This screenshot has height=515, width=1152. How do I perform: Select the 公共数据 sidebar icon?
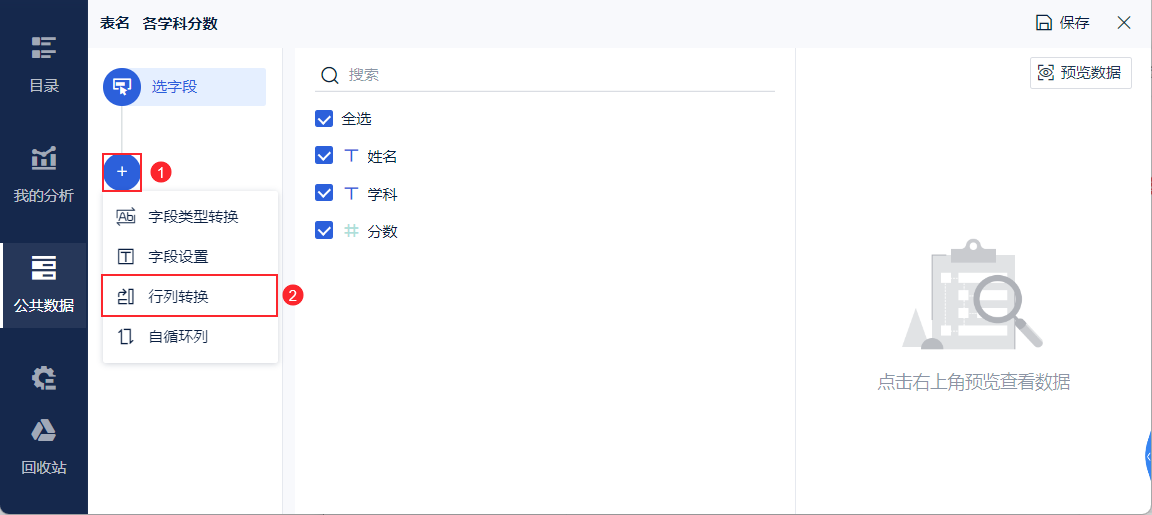click(x=44, y=268)
